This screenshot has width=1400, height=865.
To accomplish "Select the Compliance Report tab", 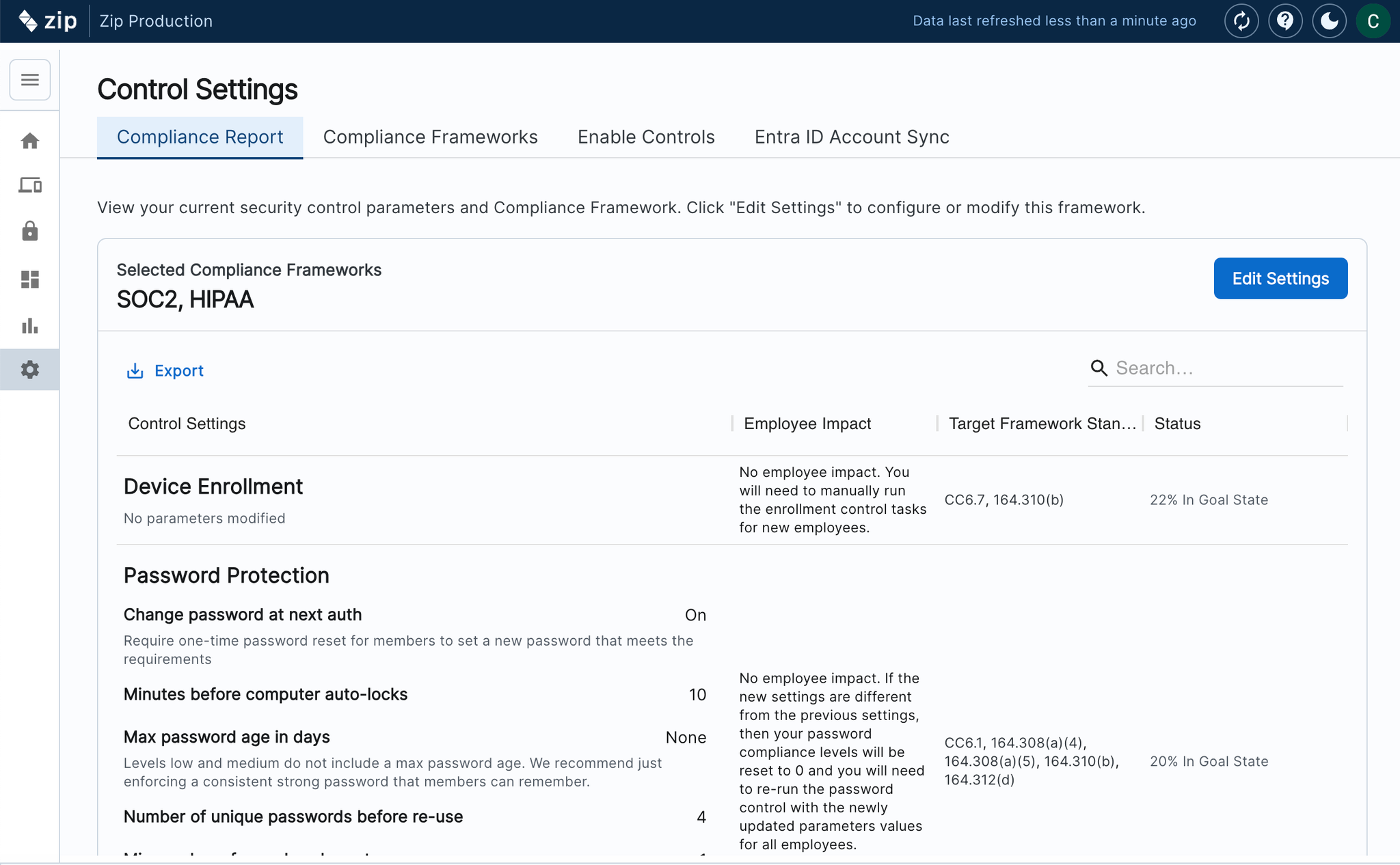I will pyautogui.click(x=200, y=137).
